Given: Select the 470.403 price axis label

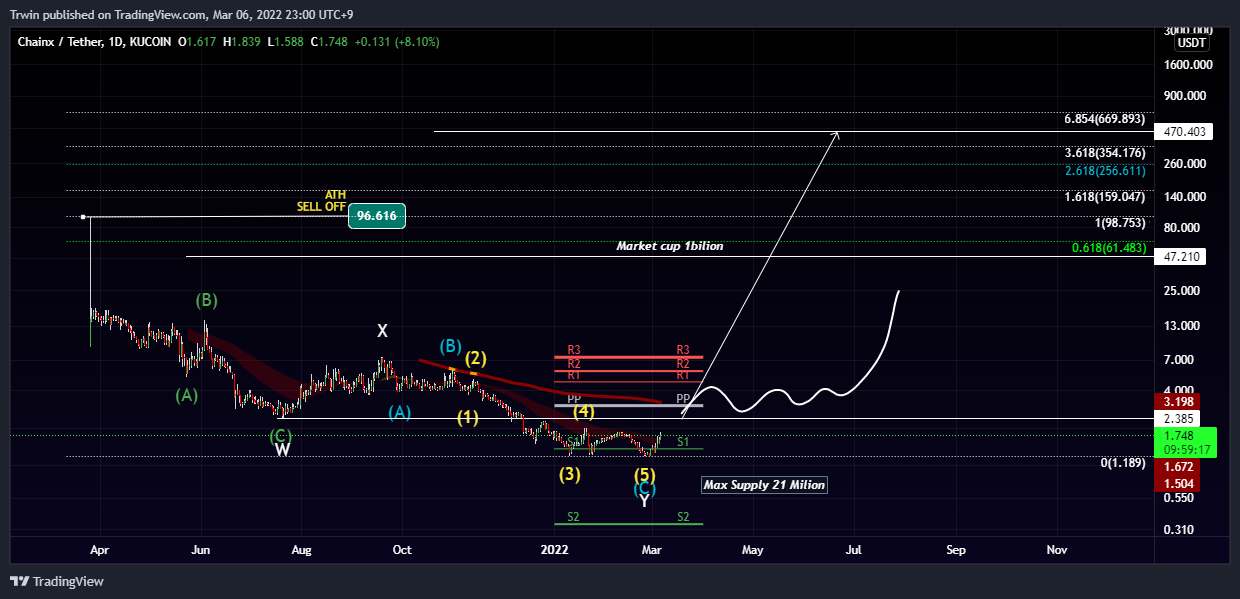Looking at the screenshot, I should point(1182,131).
